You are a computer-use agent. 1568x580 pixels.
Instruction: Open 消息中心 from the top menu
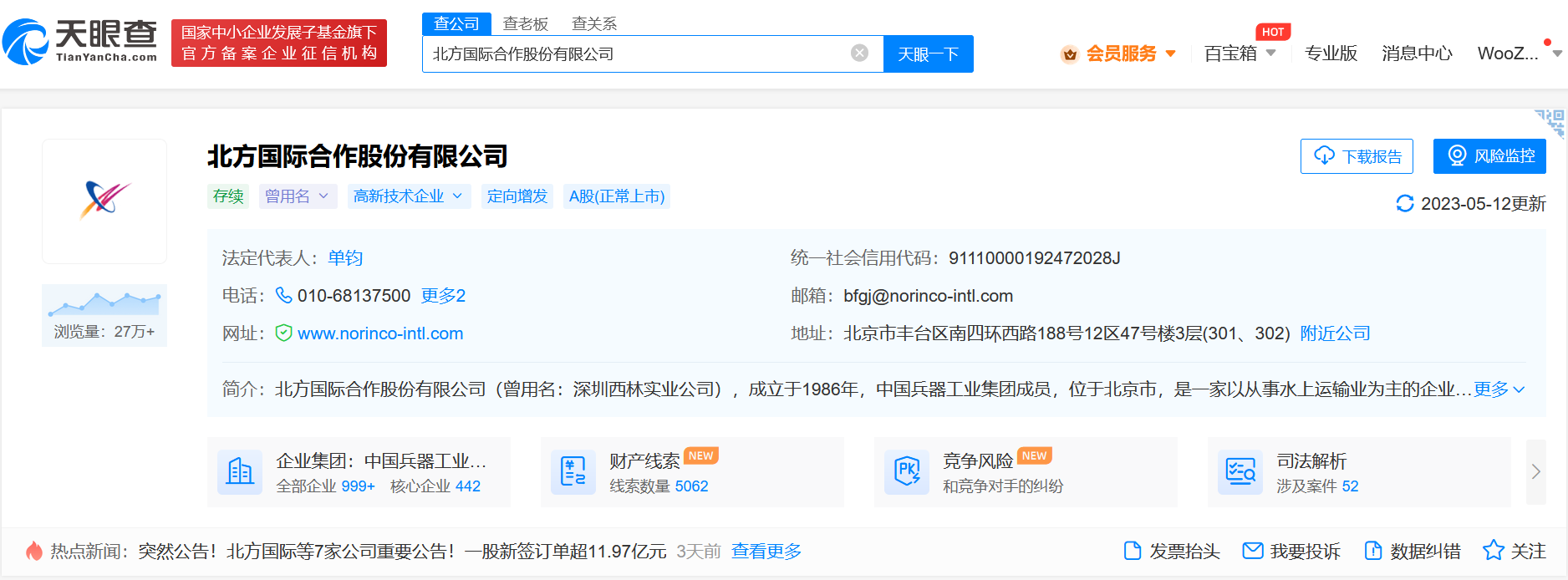(x=1417, y=53)
